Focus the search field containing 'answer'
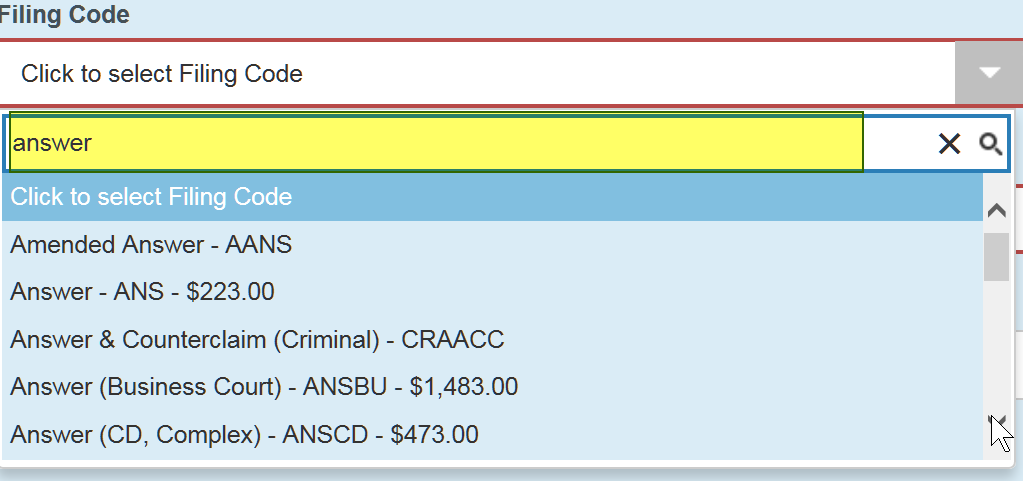Image resolution: width=1023 pixels, height=481 pixels. click(436, 143)
